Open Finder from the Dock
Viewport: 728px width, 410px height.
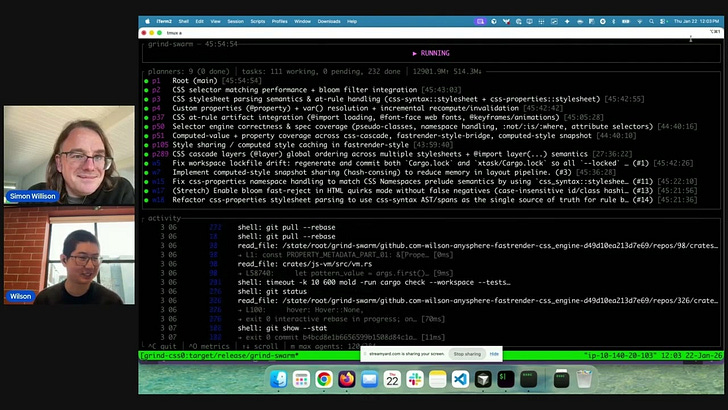click(279, 379)
